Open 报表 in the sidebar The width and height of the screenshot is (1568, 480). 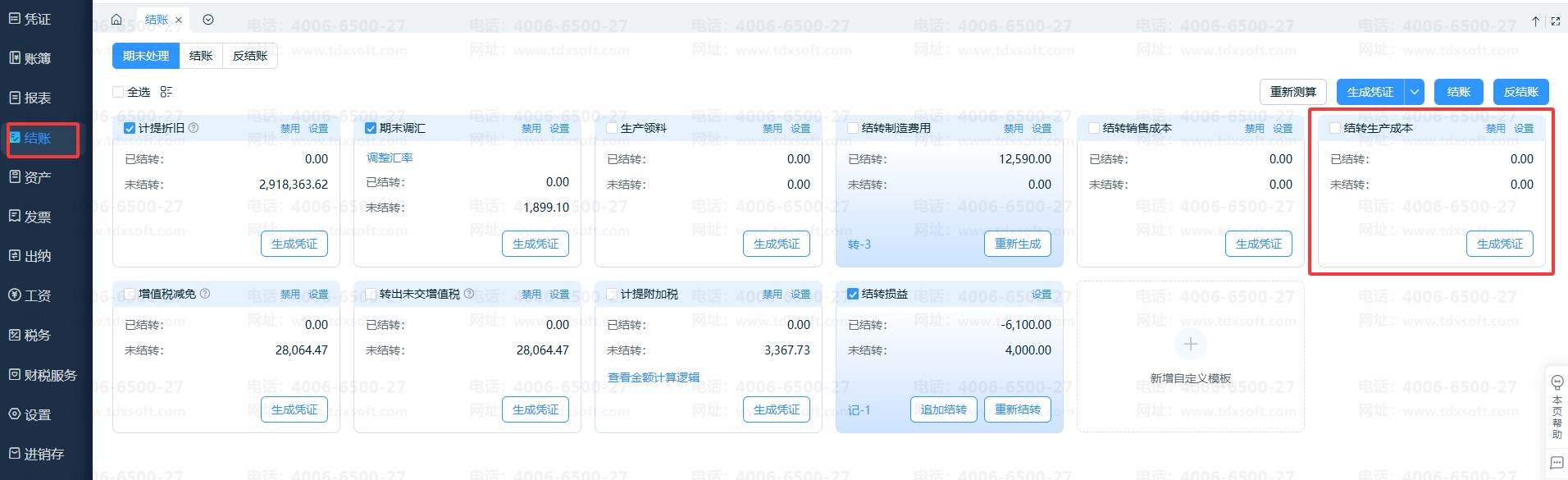[38, 98]
